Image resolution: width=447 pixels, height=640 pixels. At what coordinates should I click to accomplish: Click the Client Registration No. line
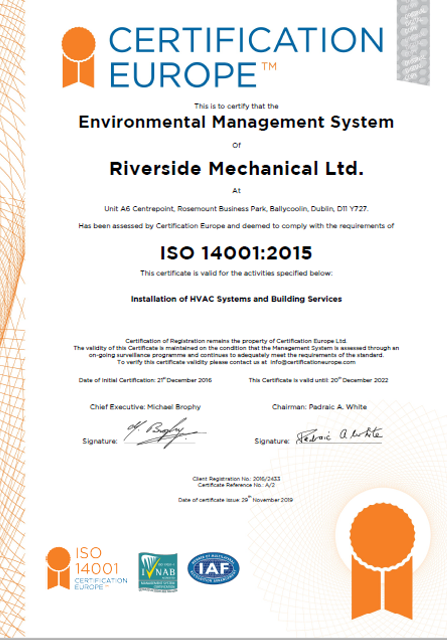pyautogui.click(x=236, y=479)
